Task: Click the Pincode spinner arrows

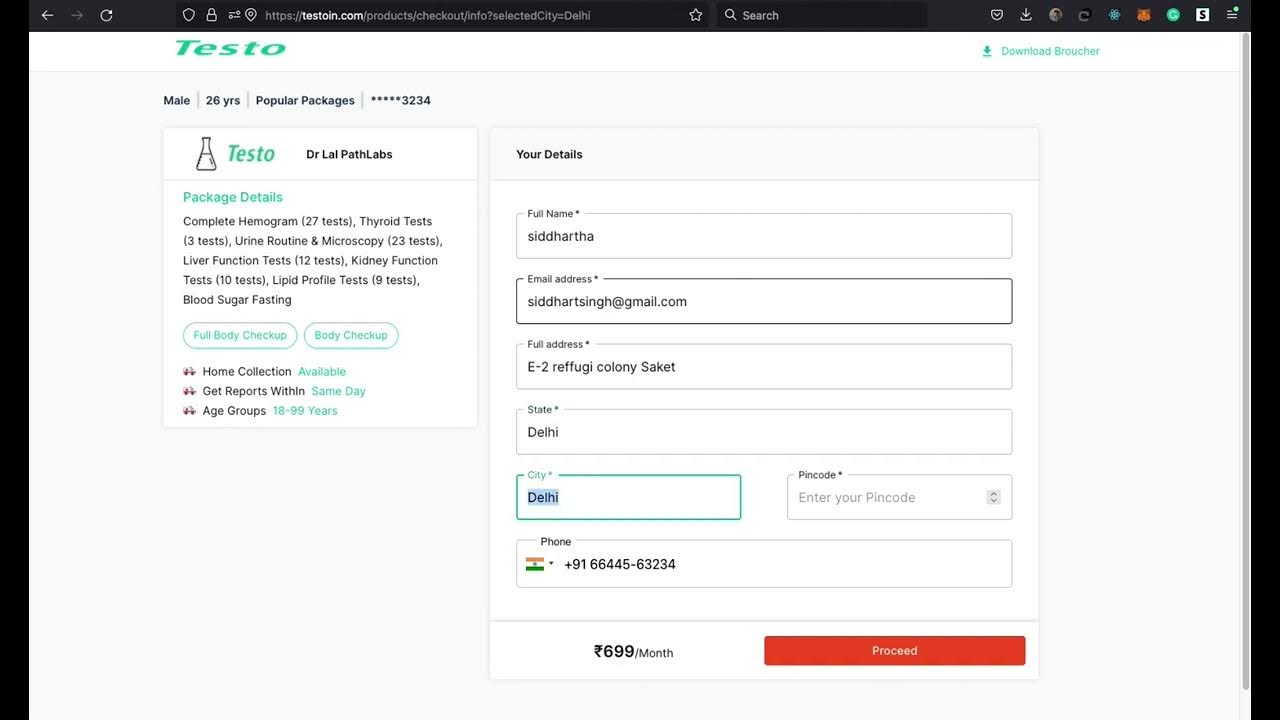Action: [x=993, y=497]
